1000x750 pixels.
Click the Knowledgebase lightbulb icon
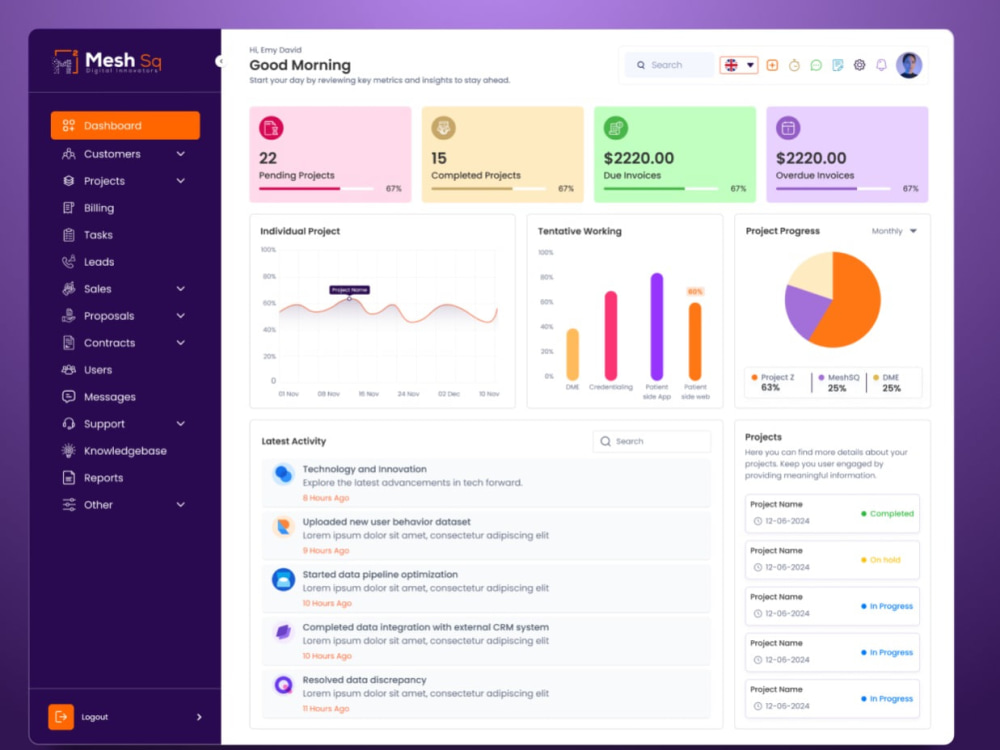tap(68, 450)
